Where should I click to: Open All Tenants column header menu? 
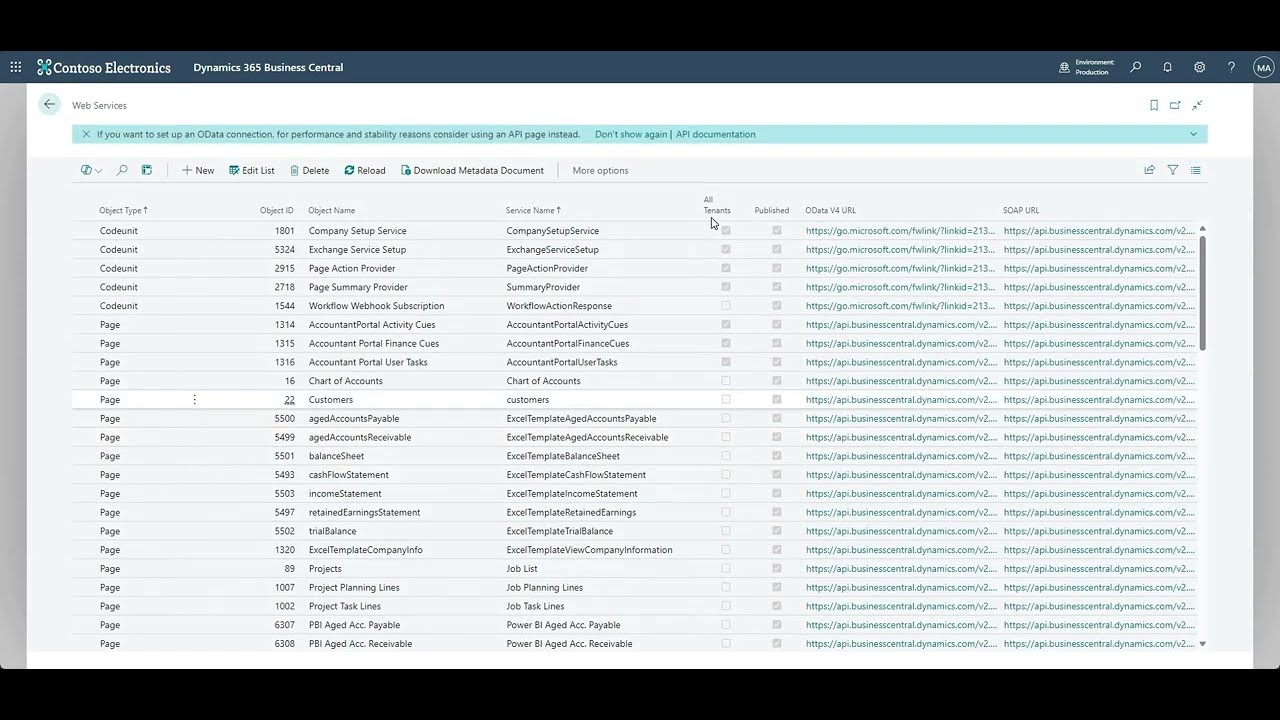click(x=717, y=205)
